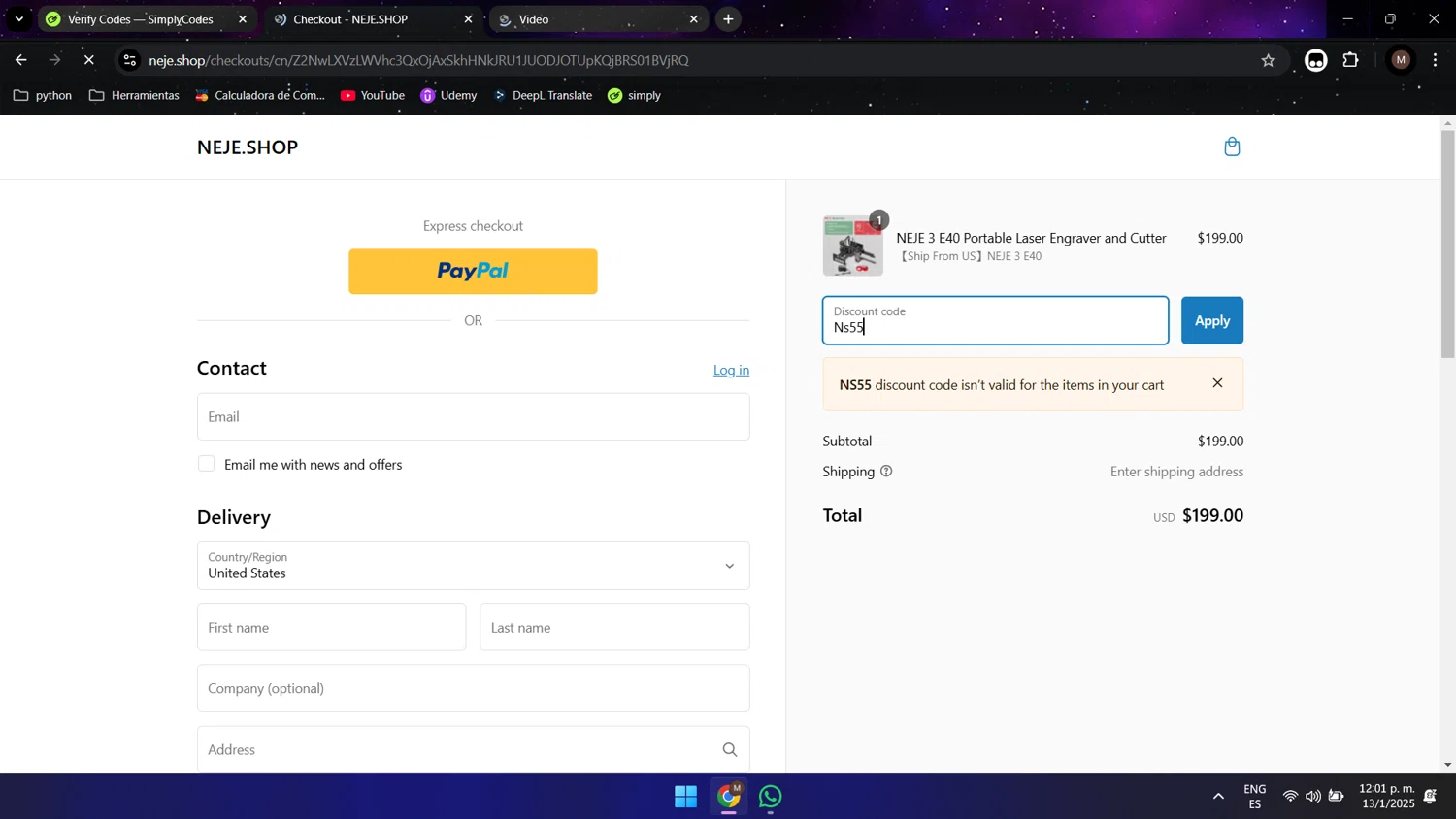Open the YouTube bookmark
Screen dimensions: 1456x819
373,95
